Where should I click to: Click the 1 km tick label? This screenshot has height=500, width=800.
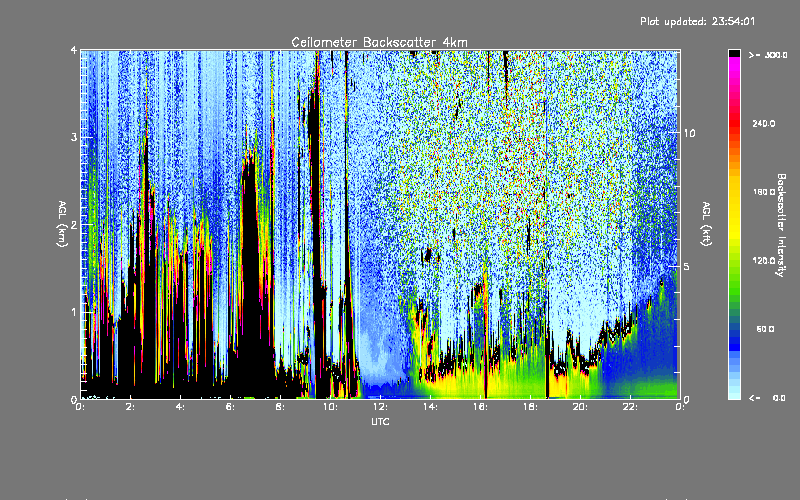click(74, 312)
